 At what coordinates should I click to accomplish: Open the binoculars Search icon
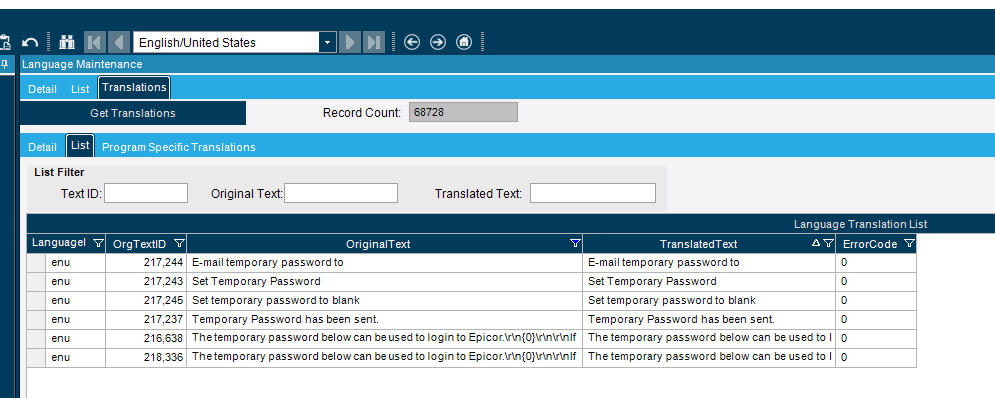(67, 43)
